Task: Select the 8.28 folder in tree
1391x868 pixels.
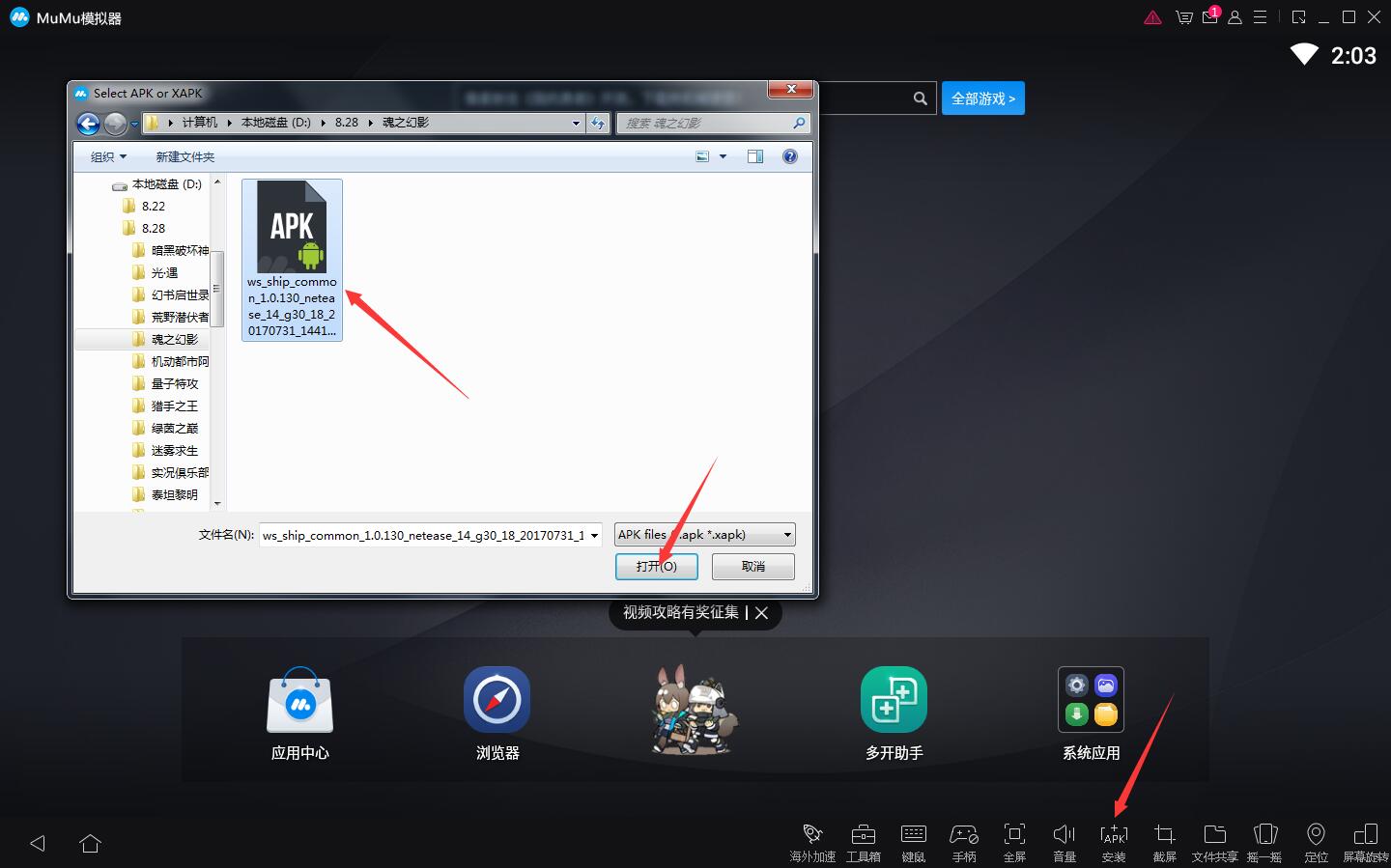Action: pyautogui.click(x=153, y=228)
